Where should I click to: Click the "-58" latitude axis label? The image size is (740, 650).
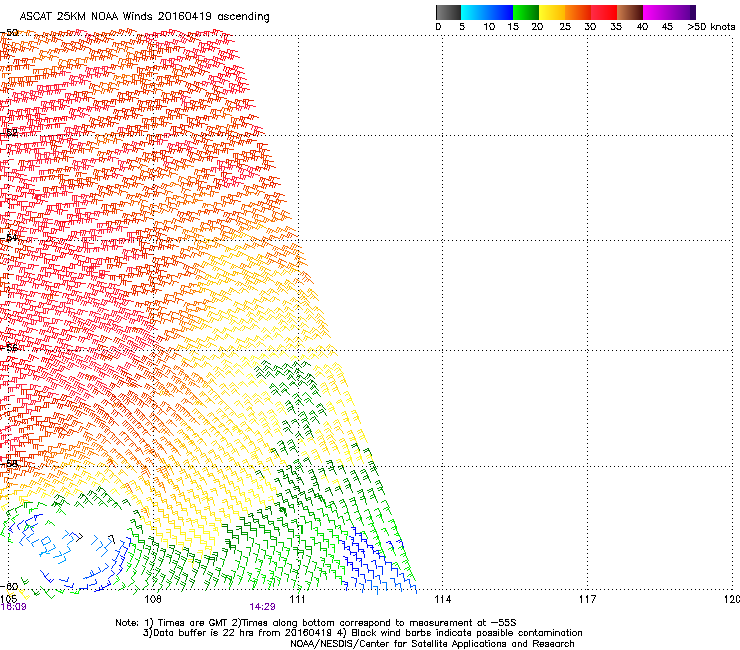[9, 464]
